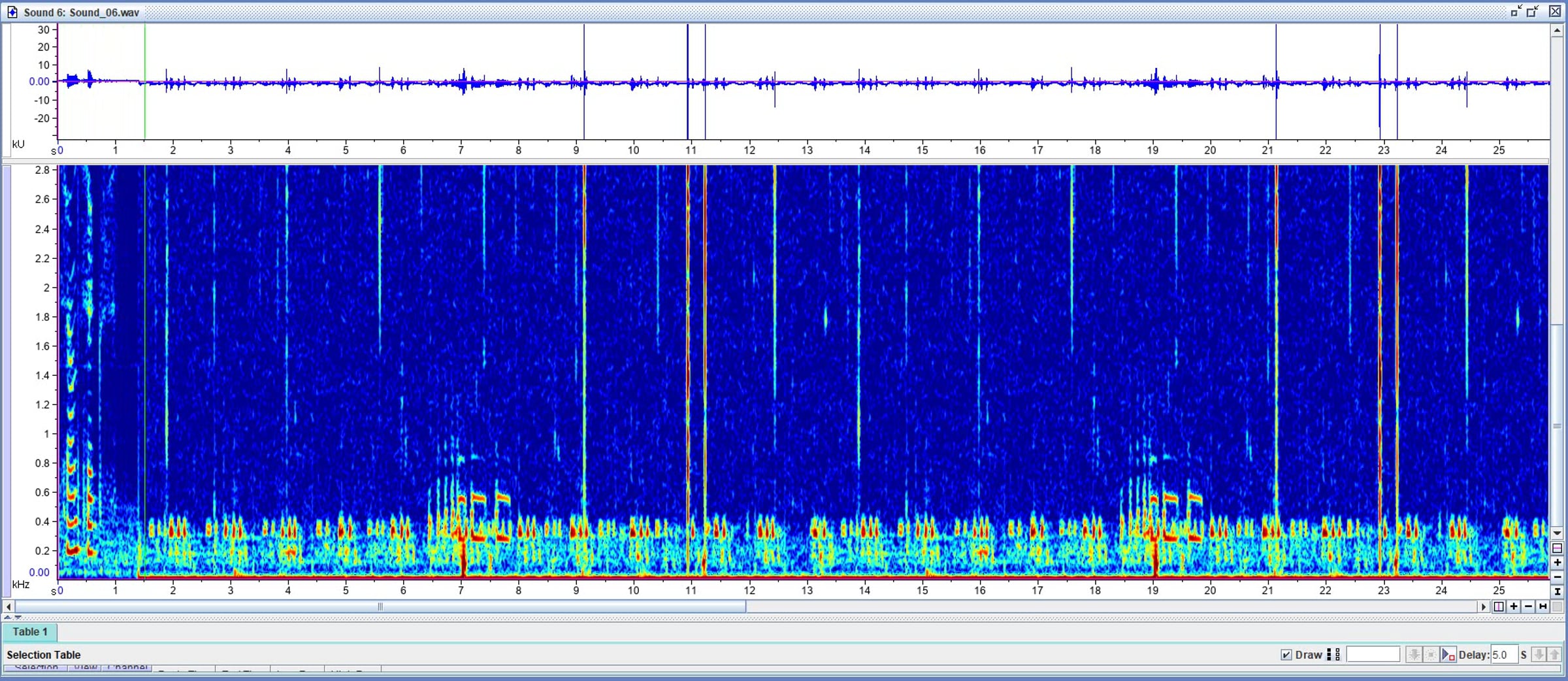This screenshot has width=1568, height=681.
Task: Click the View column header in table
Action: tap(86, 668)
